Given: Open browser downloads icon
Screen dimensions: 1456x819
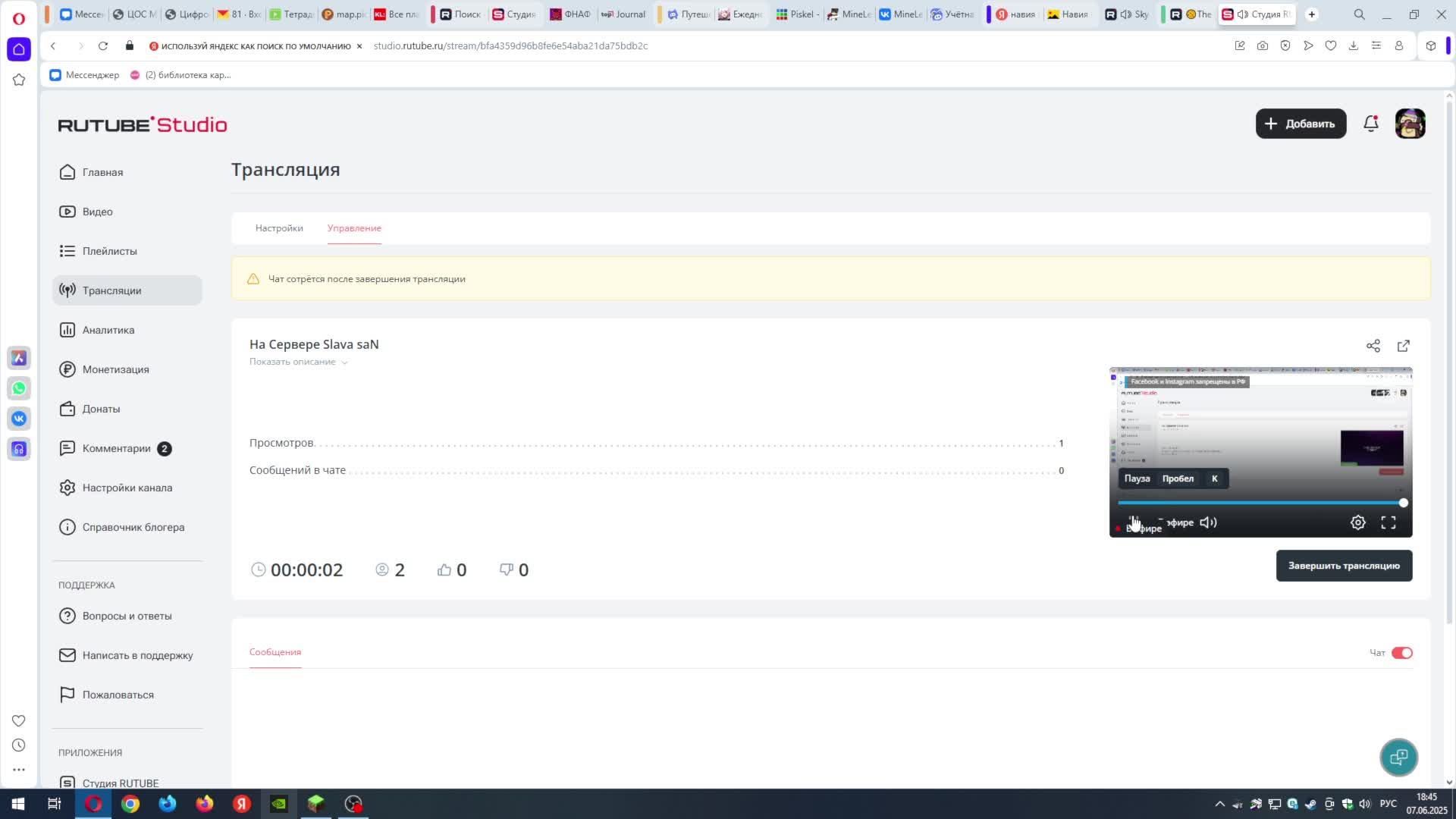Looking at the screenshot, I should (x=1353, y=45).
